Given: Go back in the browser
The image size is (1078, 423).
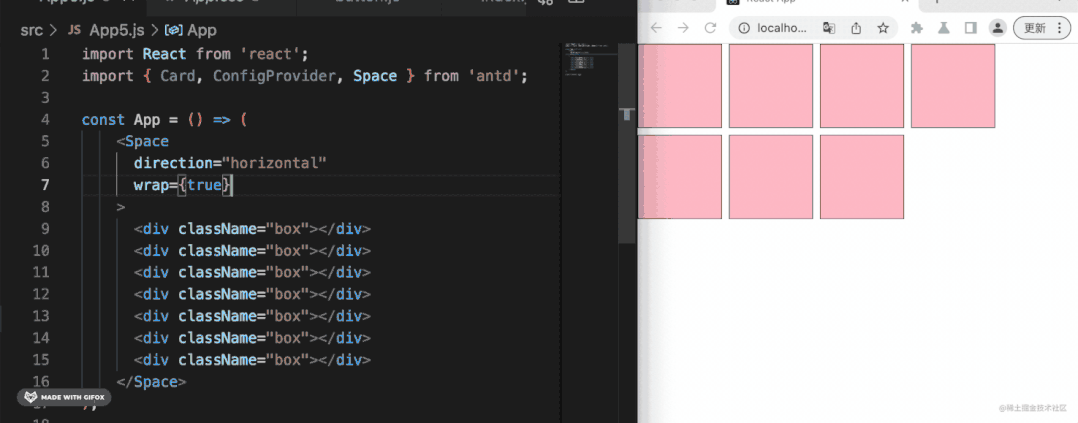Looking at the screenshot, I should tap(656, 28).
